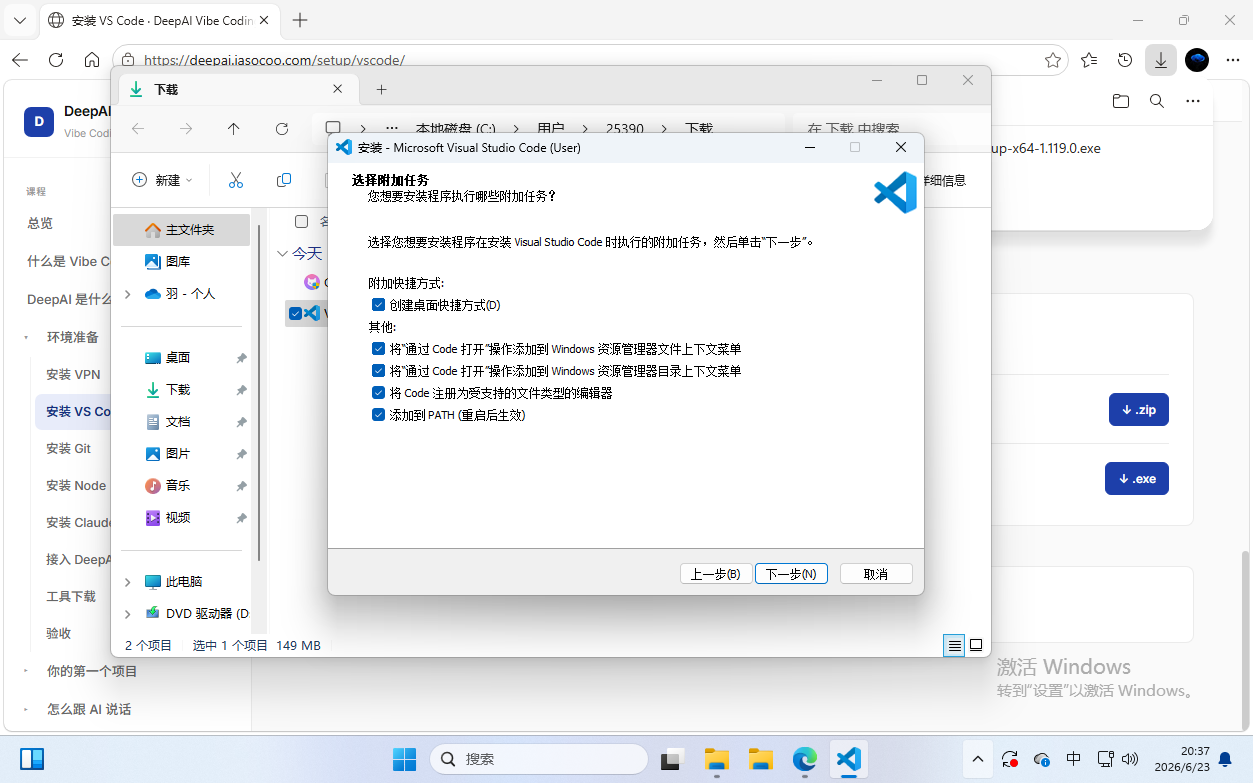Open Windows Start menu
The image size is (1253, 783).
[x=404, y=759]
